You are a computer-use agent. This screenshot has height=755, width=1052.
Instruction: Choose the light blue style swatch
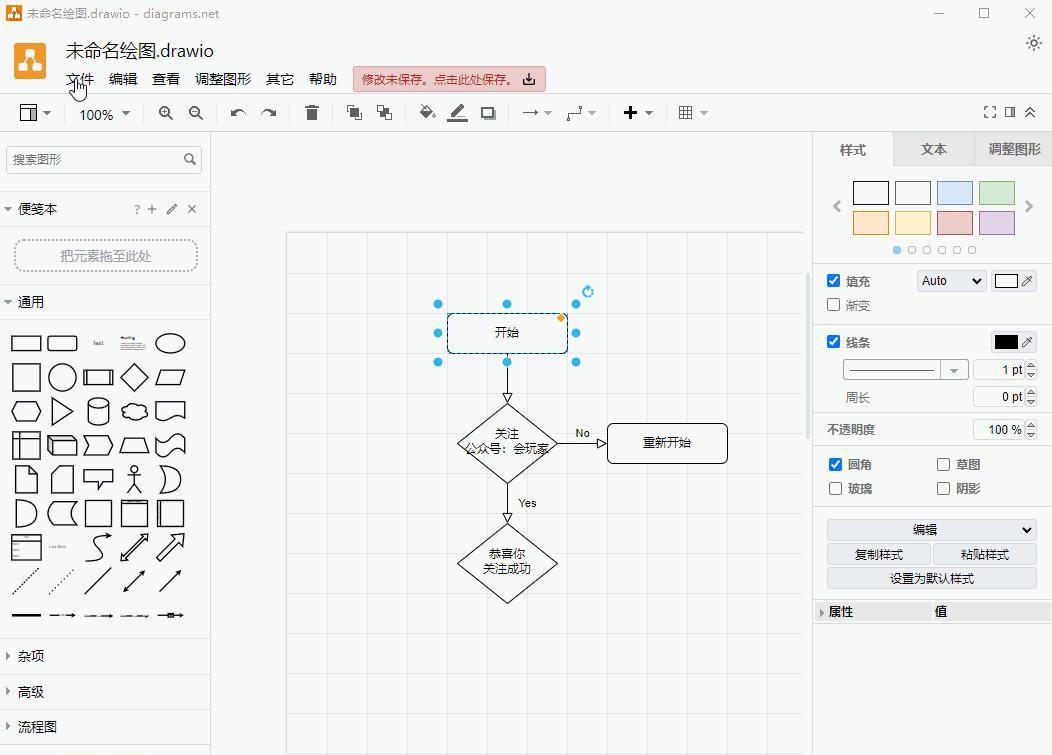(954, 193)
